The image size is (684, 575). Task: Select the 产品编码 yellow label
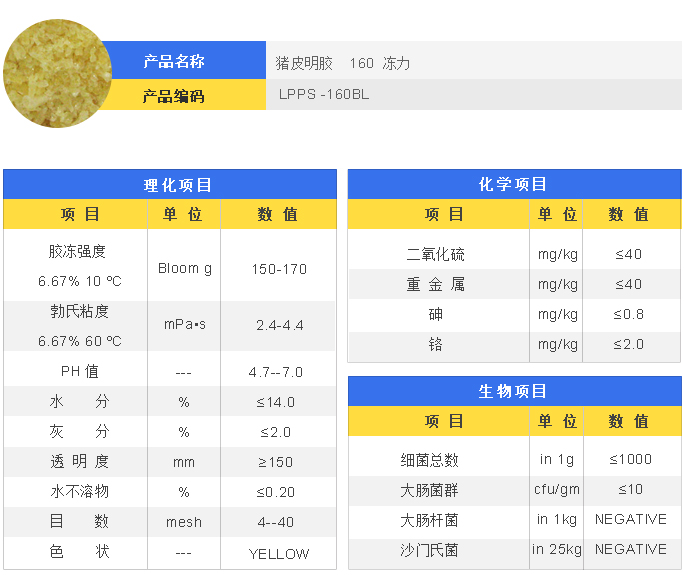click(x=174, y=96)
